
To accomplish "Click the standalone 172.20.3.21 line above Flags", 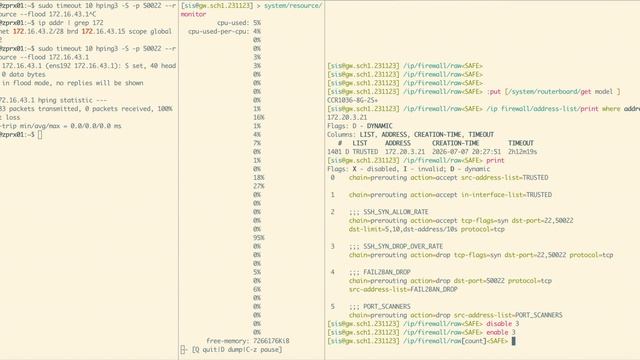I will [x=347, y=117].
